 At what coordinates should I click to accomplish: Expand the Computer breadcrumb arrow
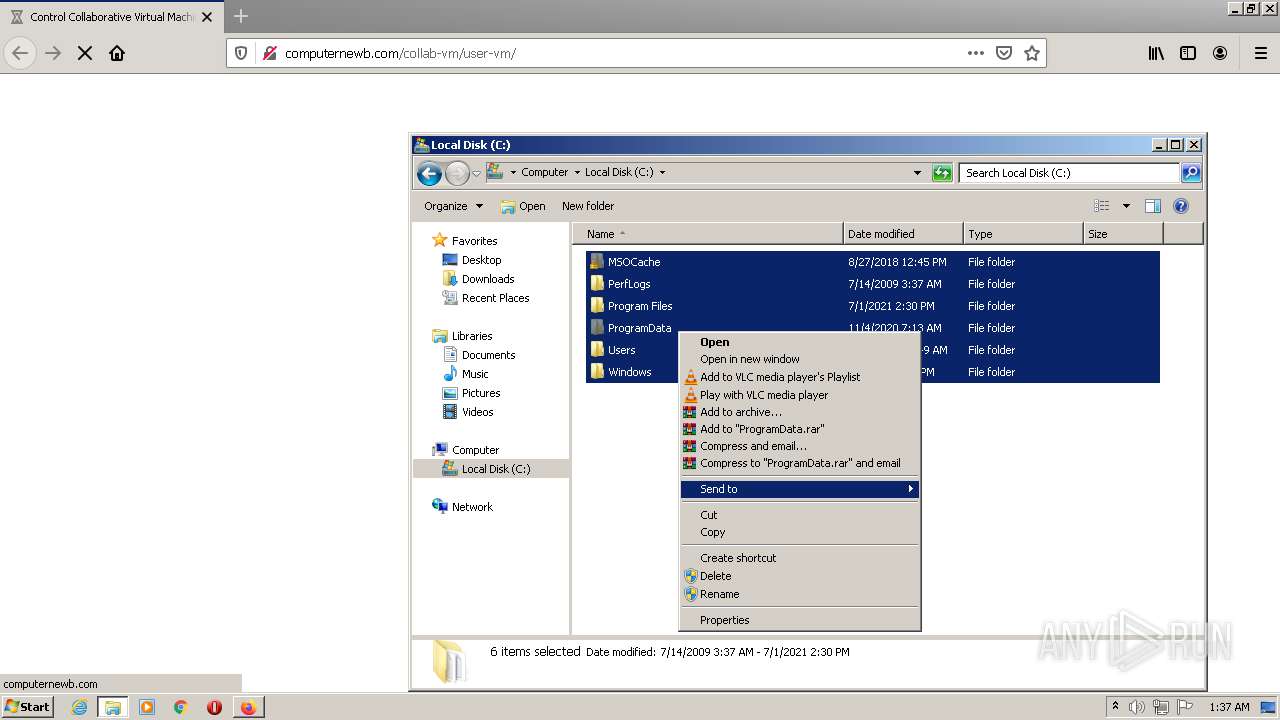pos(577,172)
